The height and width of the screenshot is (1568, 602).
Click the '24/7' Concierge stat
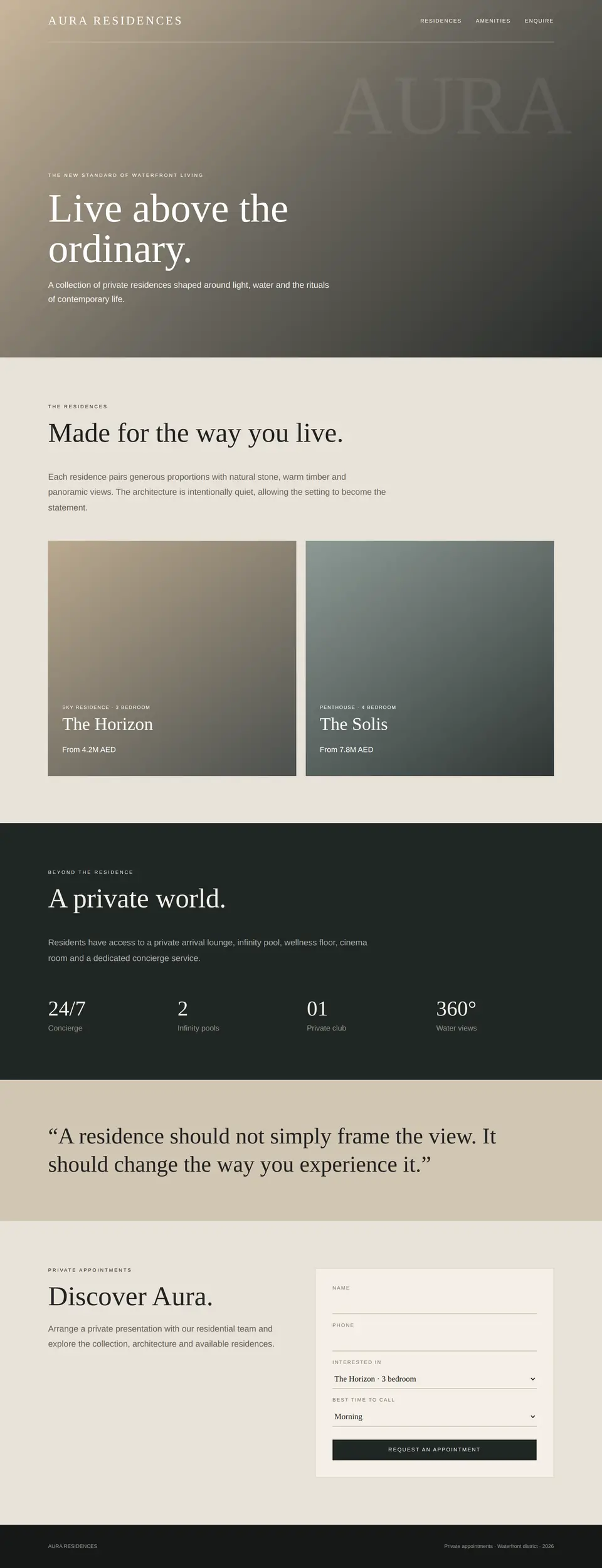pos(67,1009)
